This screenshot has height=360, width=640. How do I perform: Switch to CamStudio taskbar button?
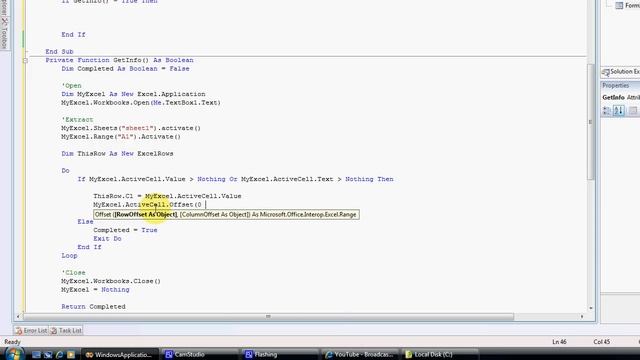[199, 354]
